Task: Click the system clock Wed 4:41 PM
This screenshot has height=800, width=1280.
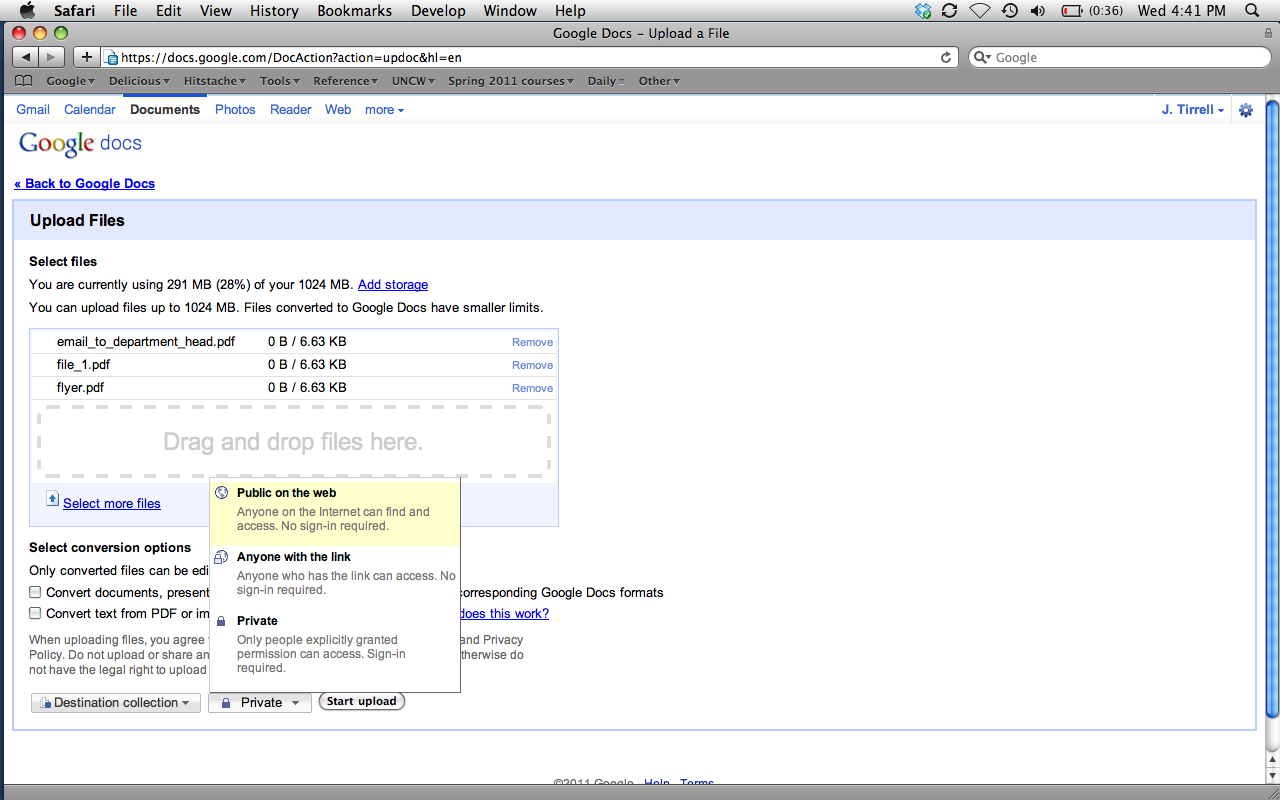Action: click(1181, 11)
